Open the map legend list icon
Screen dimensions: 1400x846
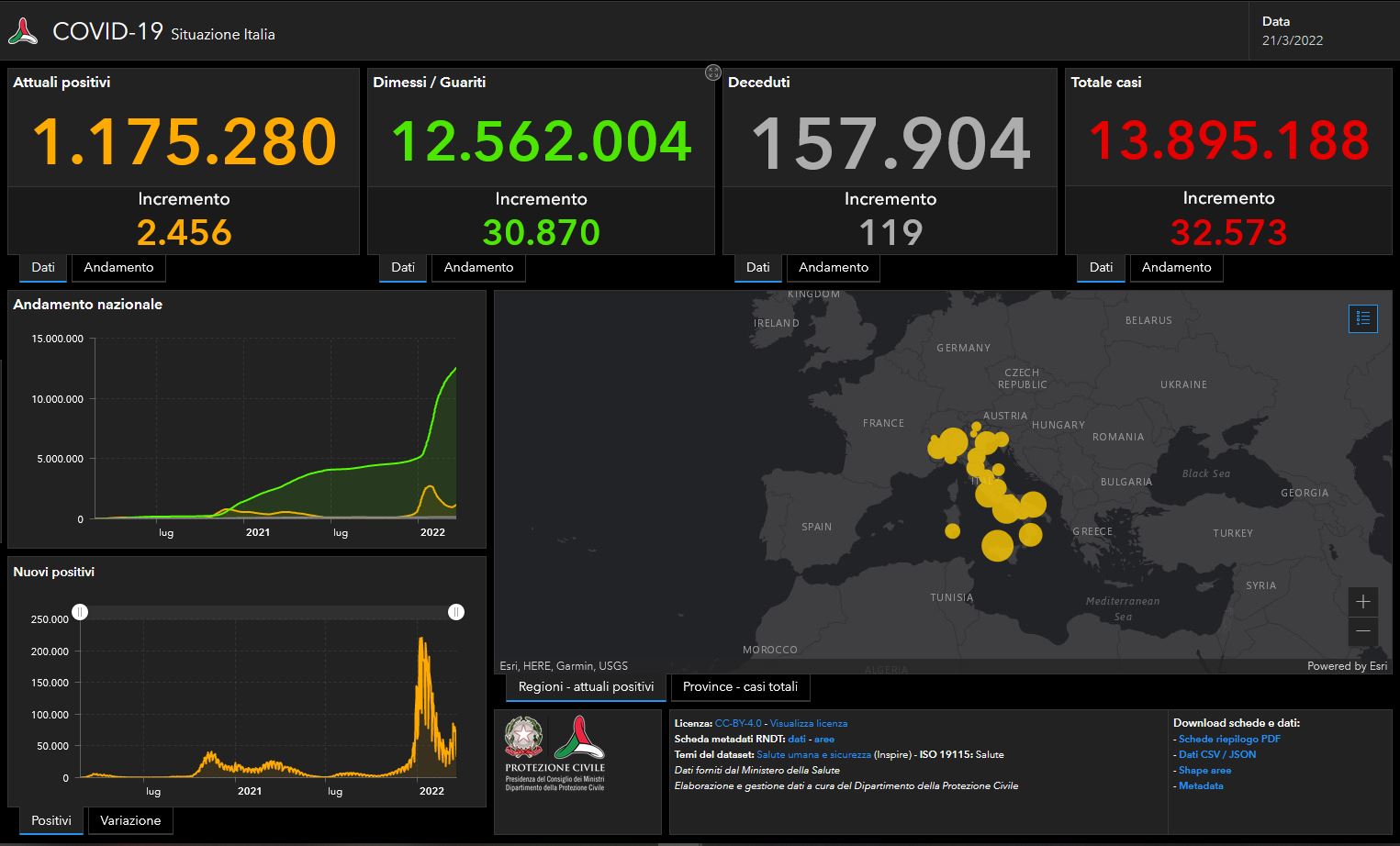click(1362, 318)
